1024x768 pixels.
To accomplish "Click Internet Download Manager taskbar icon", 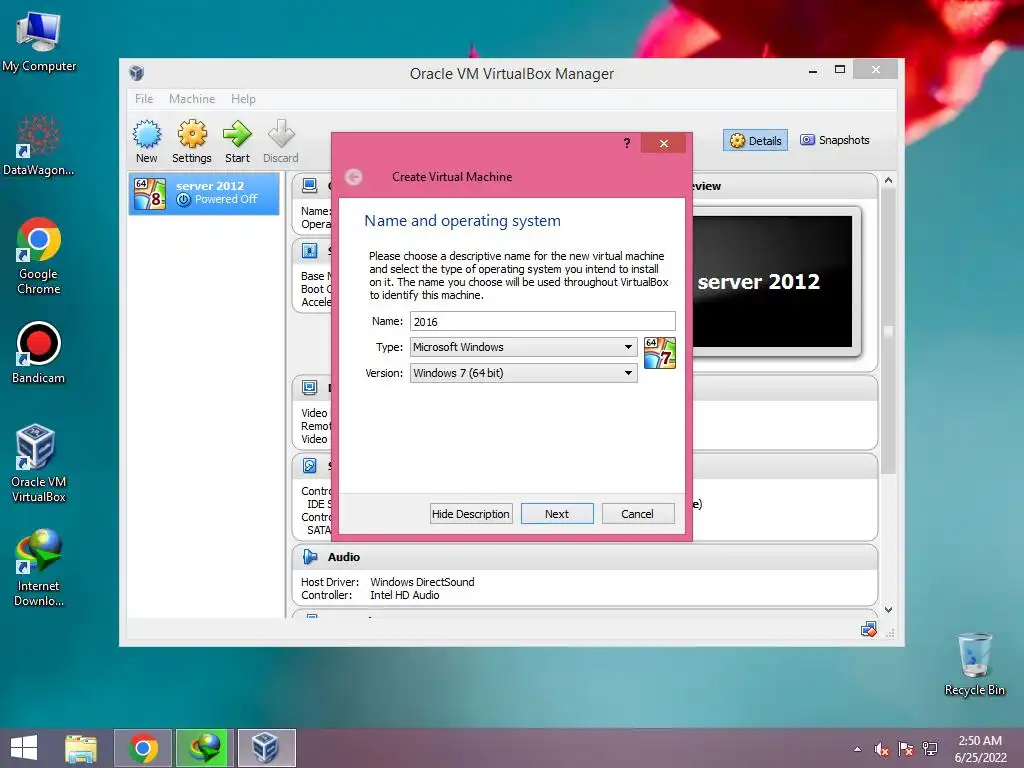I will point(204,748).
